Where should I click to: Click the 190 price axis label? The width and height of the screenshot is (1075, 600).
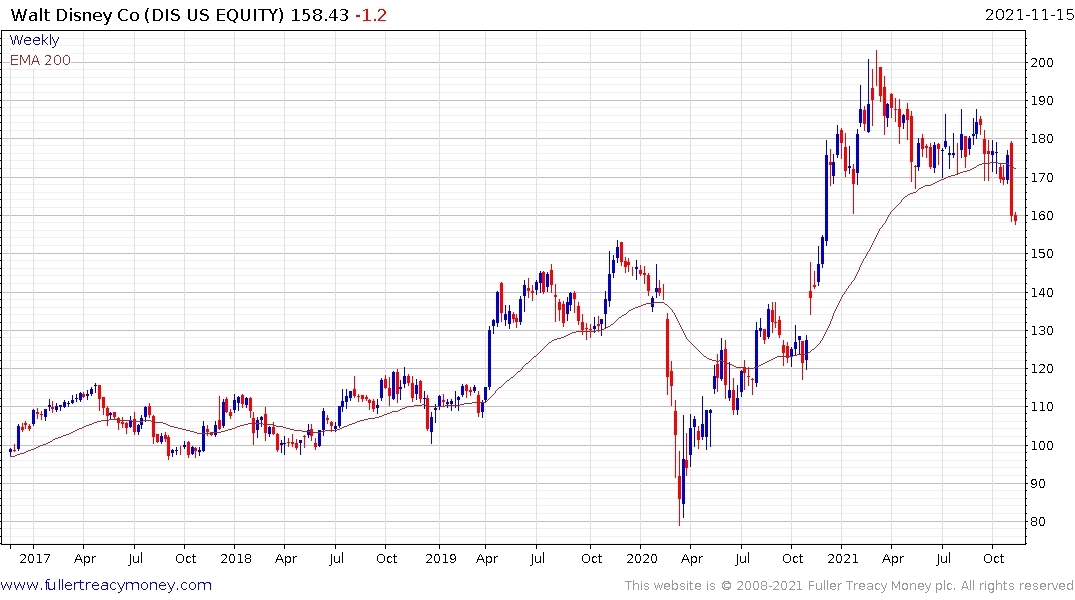(x=1042, y=101)
